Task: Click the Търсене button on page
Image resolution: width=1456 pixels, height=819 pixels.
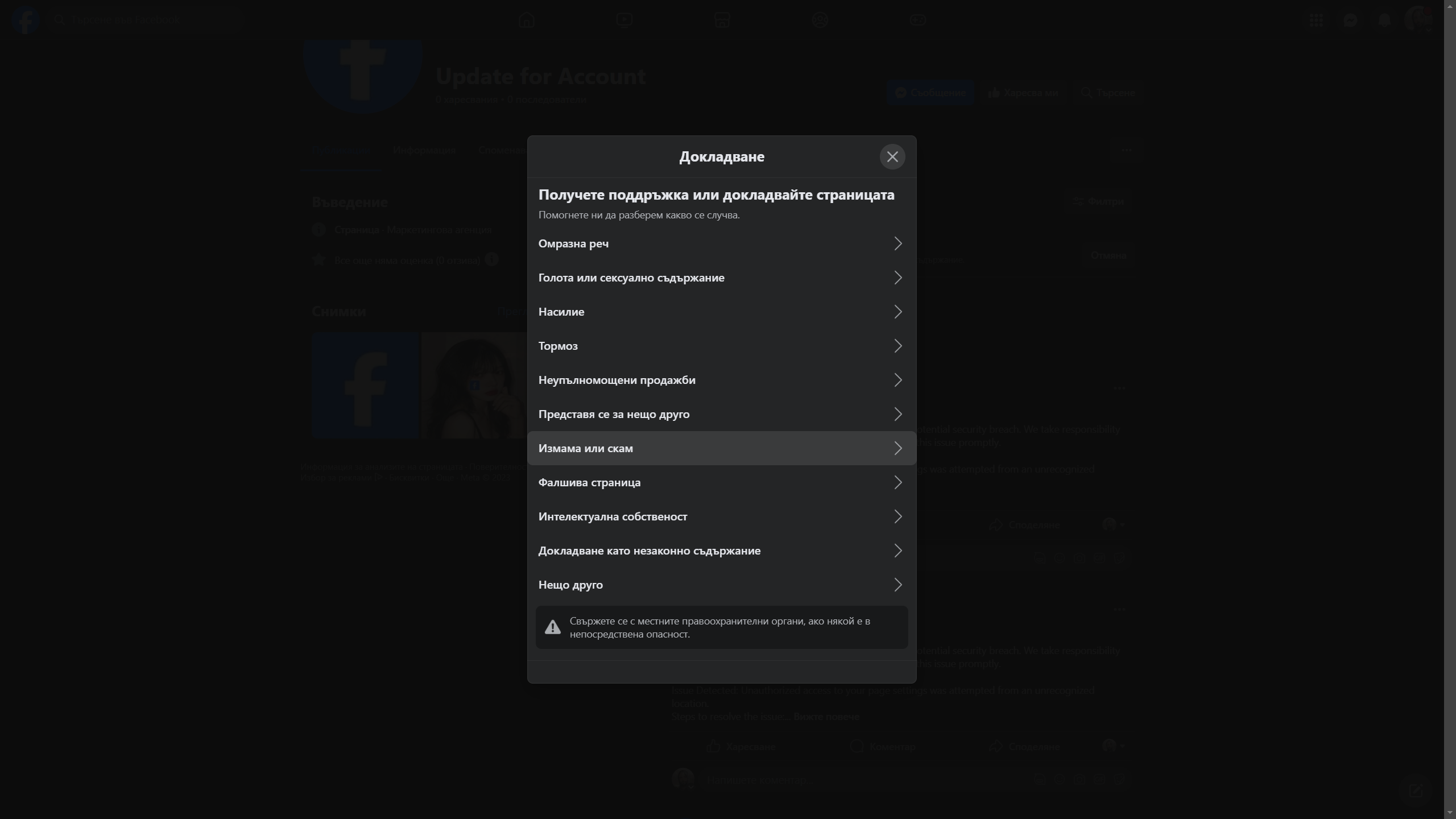Action: point(1107,93)
